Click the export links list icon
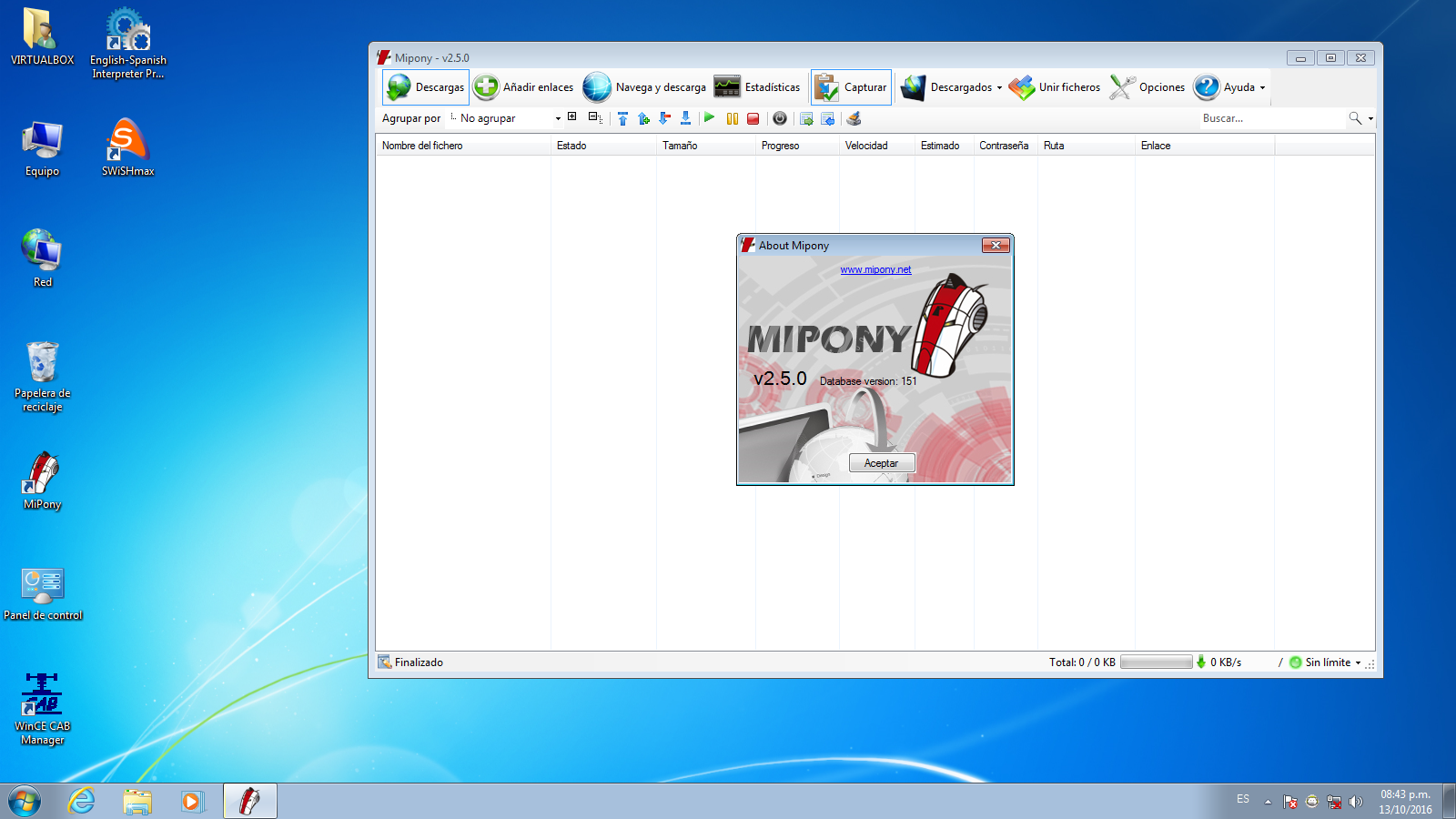The height and width of the screenshot is (819, 1456). tap(806, 118)
